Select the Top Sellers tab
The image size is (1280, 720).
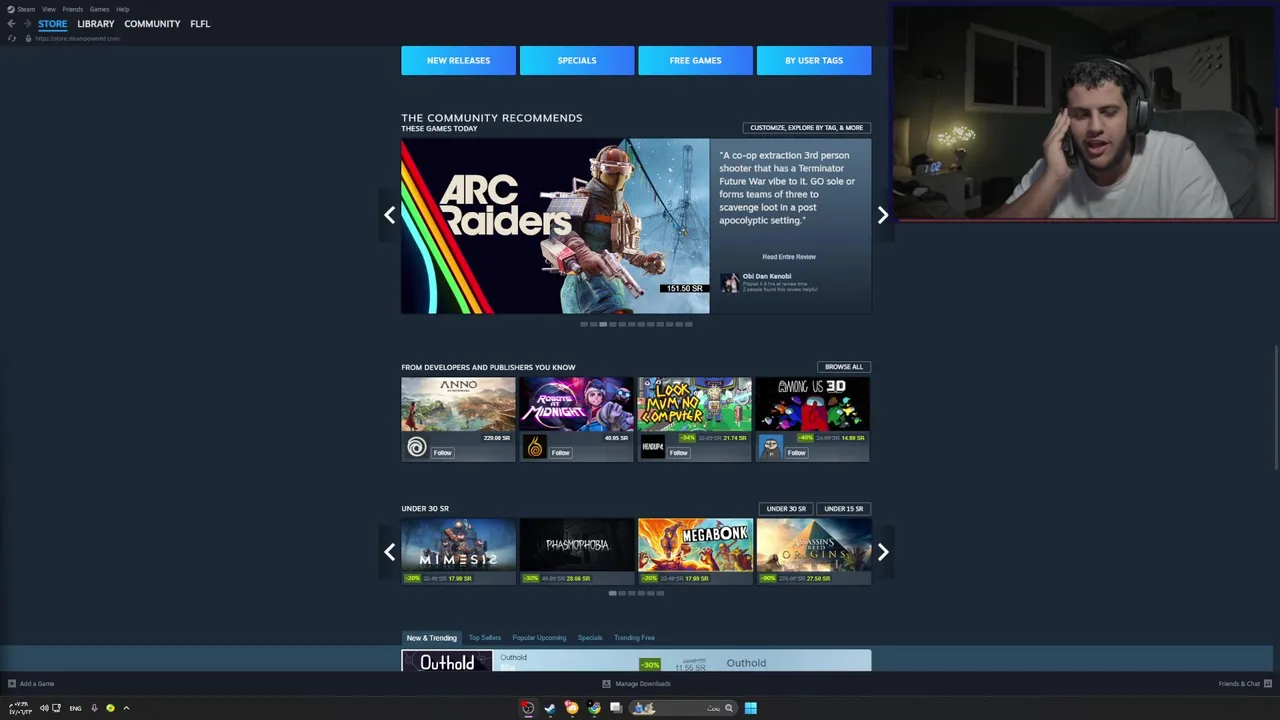click(x=485, y=638)
